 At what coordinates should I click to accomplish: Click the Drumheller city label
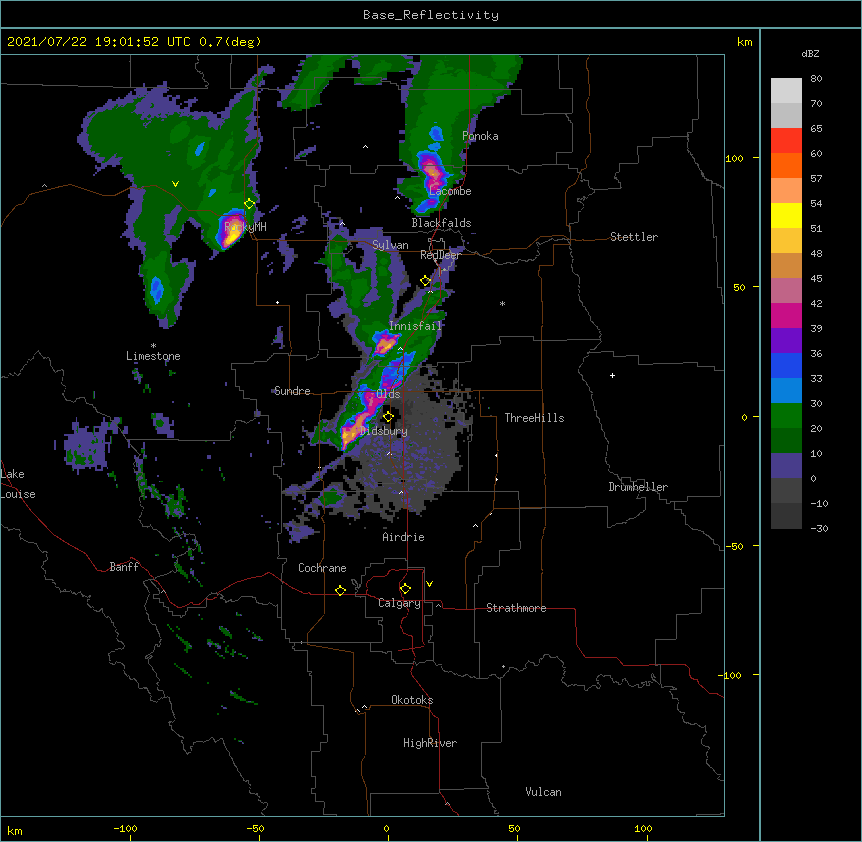coord(638,487)
